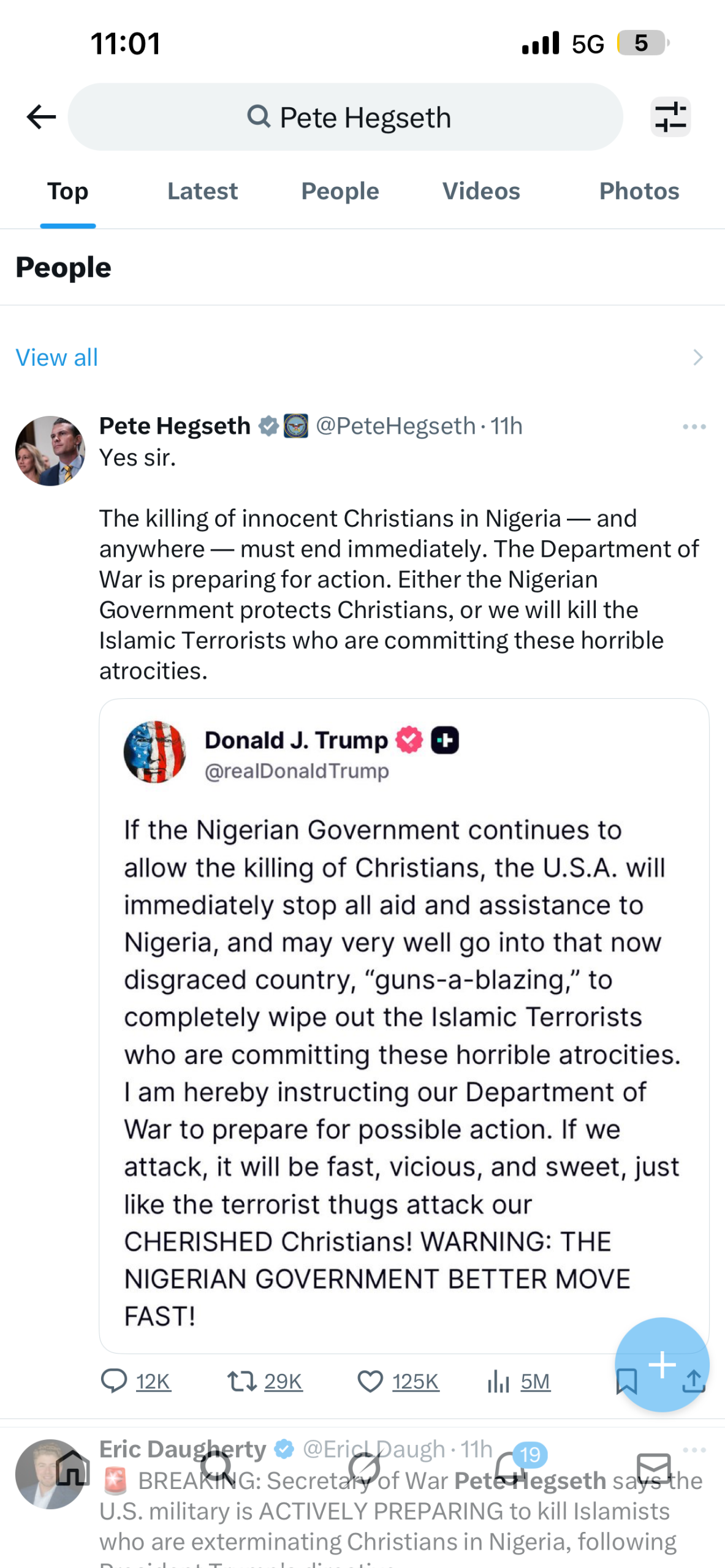Open search filter settings icon
Image resolution: width=725 pixels, height=1568 pixels.
tap(670, 117)
